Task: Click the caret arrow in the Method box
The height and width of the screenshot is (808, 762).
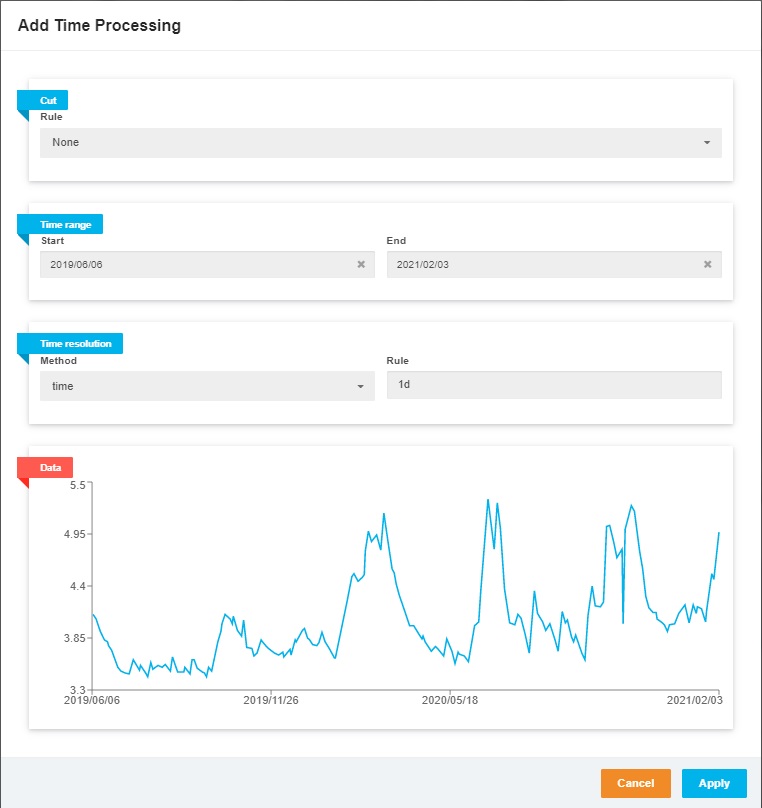Action: (360, 386)
